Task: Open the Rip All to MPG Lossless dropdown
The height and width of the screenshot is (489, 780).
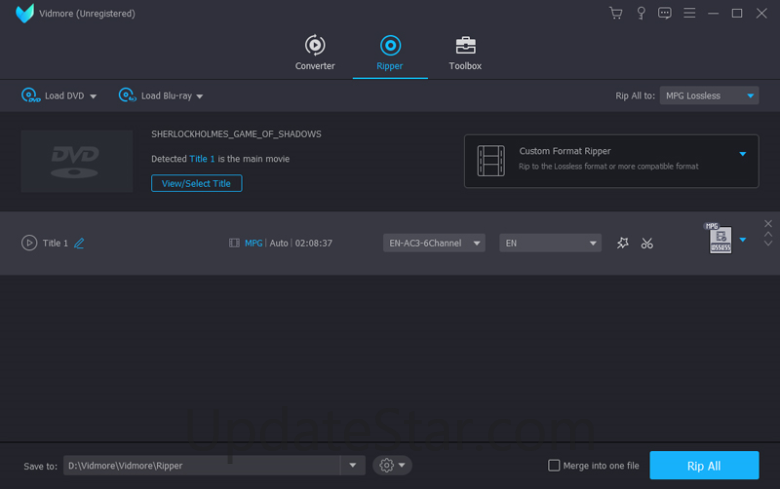Action: point(709,96)
